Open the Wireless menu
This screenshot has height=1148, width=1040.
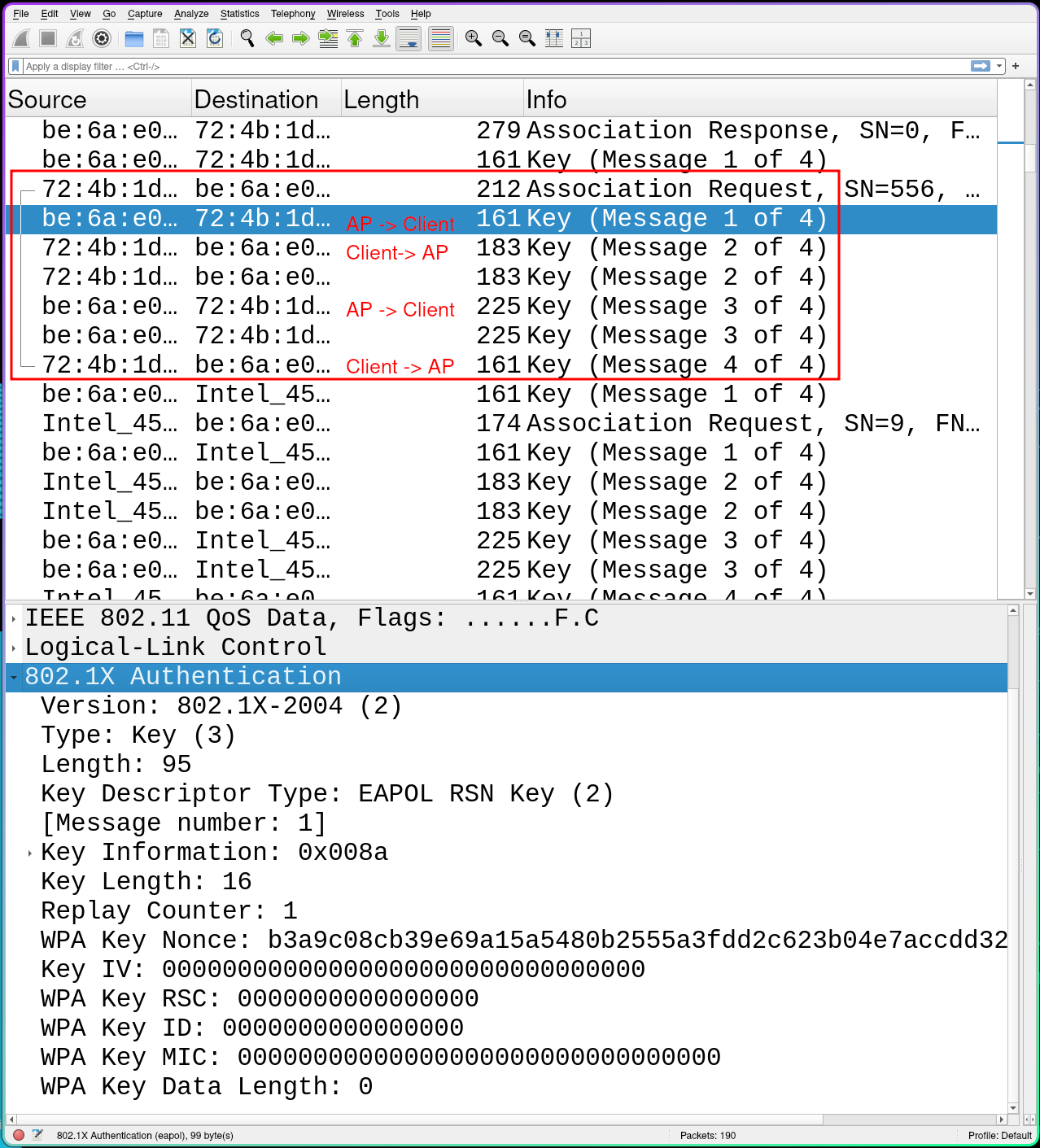(x=346, y=14)
